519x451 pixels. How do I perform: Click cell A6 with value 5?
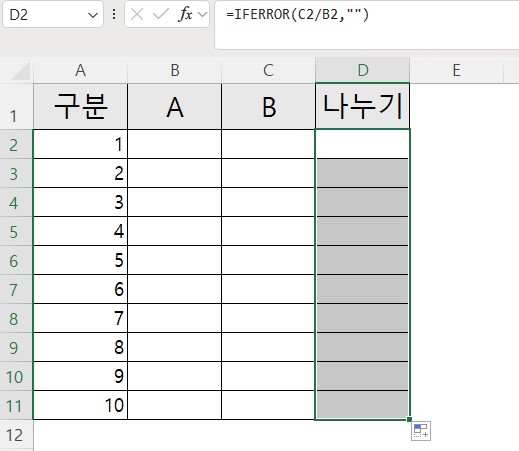point(80,260)
